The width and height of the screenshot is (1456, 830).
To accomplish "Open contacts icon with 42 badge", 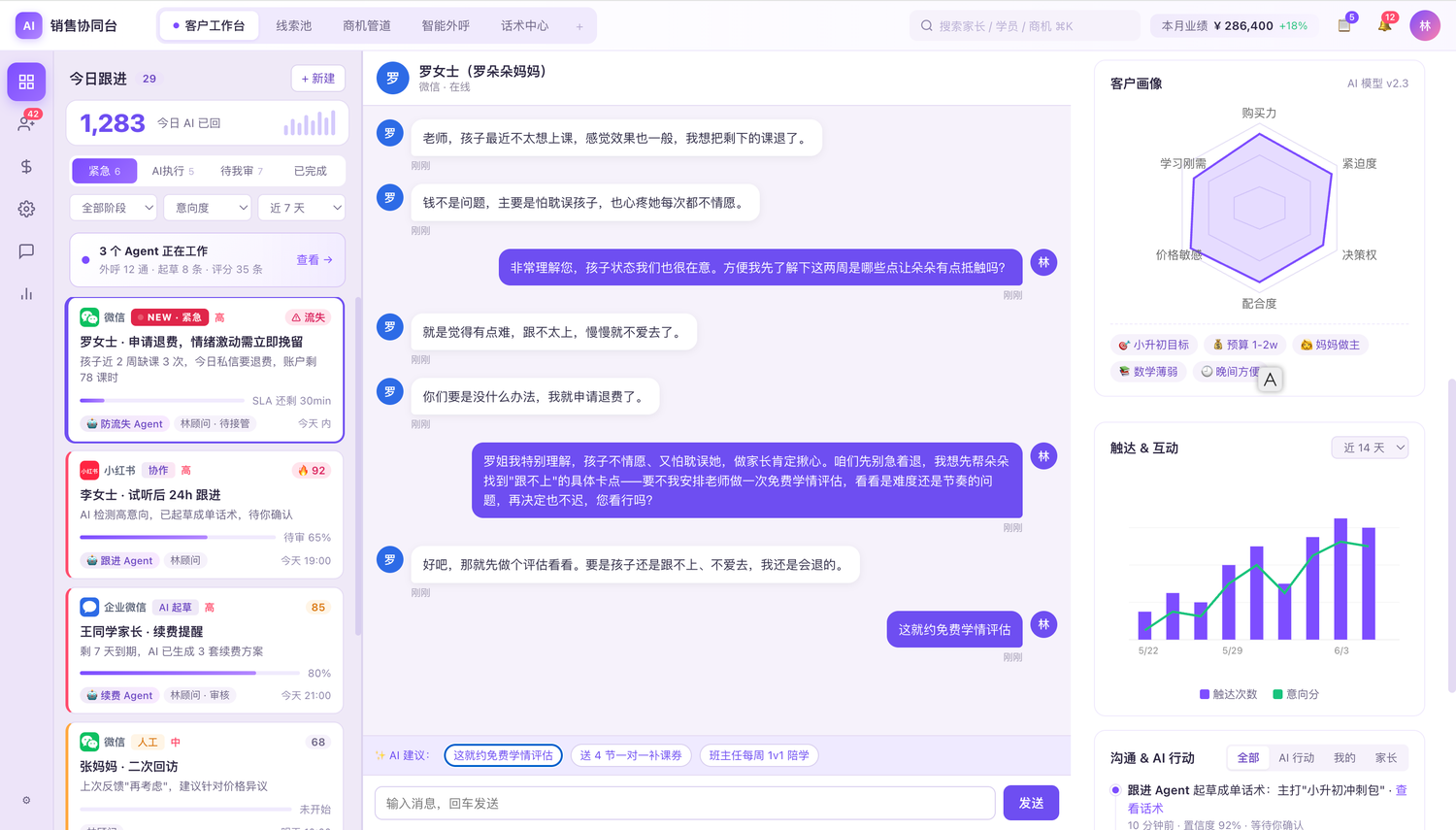I will coord(26,123).
